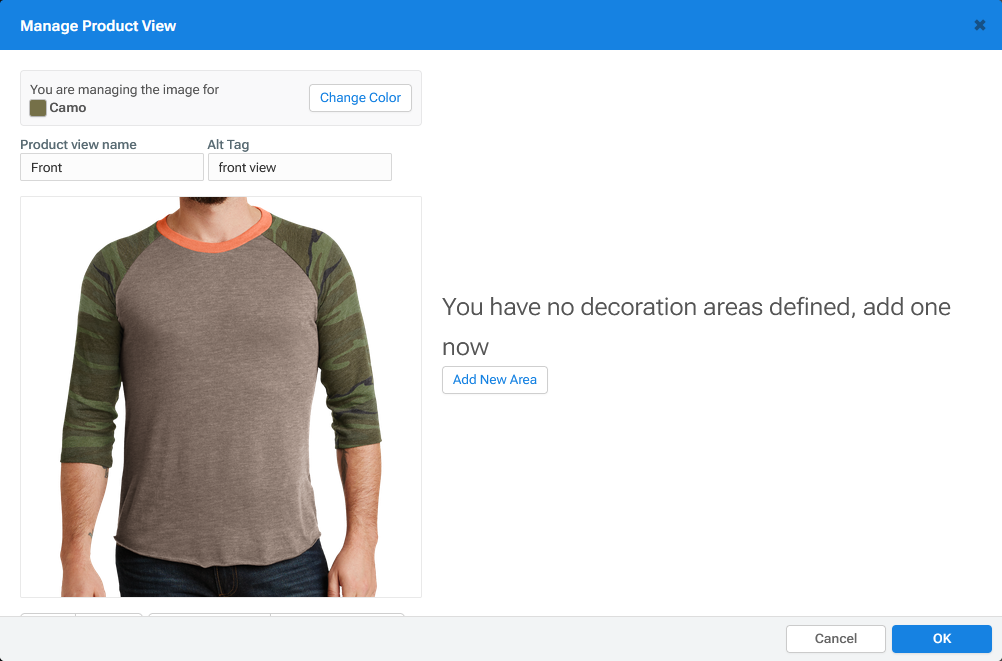Click the 'Alt Tag' label

[228, 144]
